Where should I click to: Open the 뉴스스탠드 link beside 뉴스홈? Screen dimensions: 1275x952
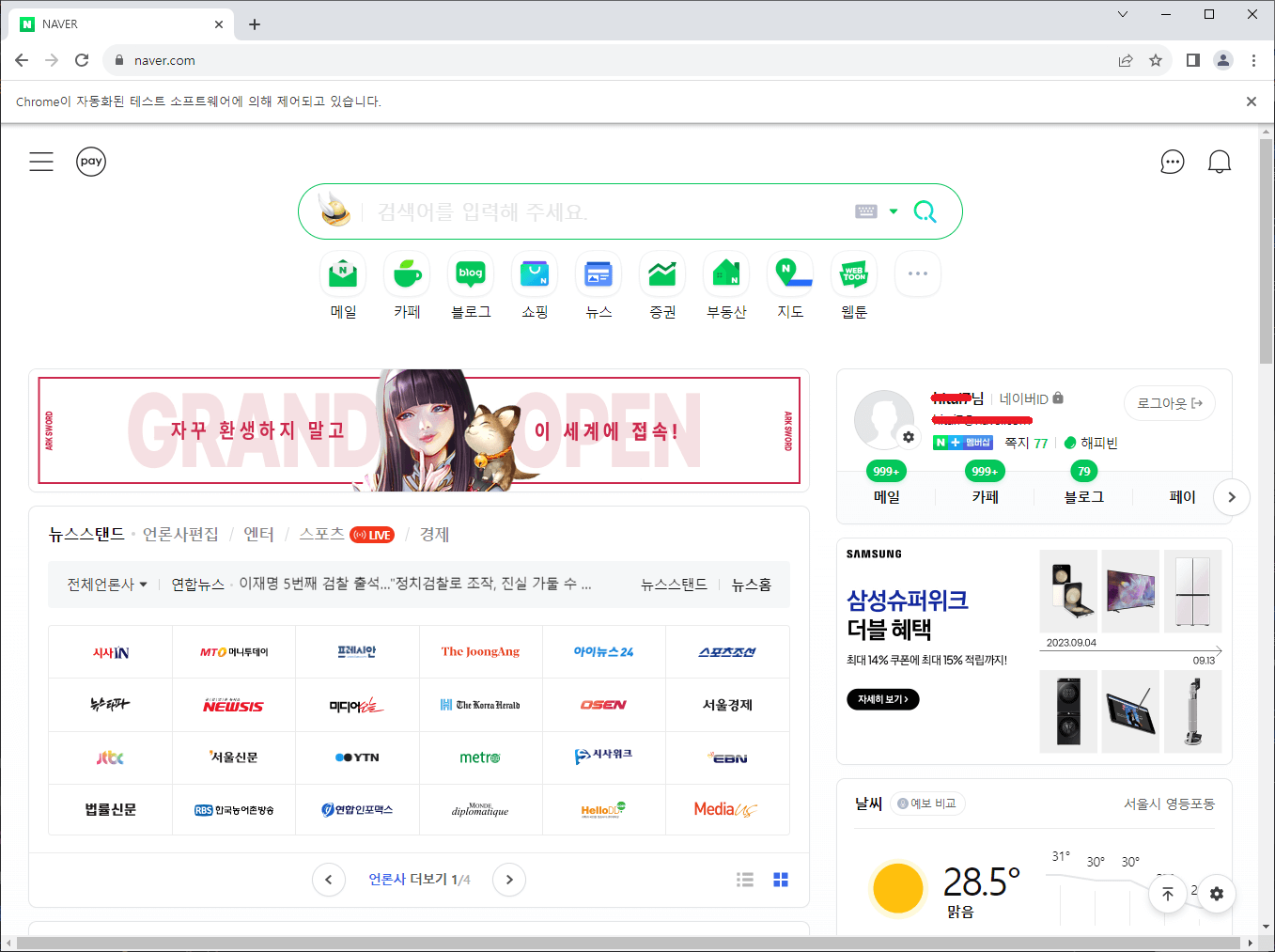[x=674, y=585]
